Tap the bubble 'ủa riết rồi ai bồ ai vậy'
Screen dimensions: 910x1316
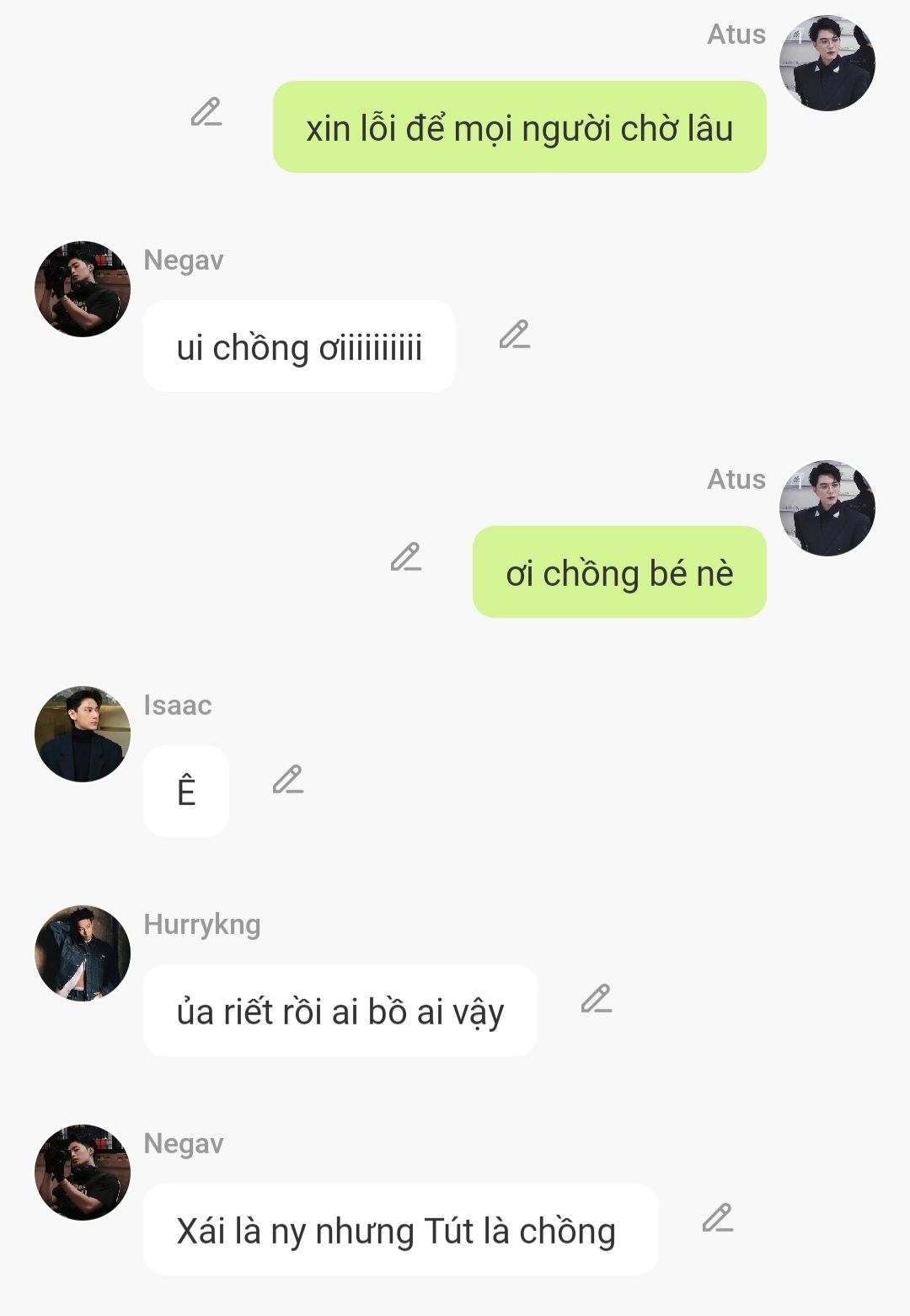point(340,1011)
